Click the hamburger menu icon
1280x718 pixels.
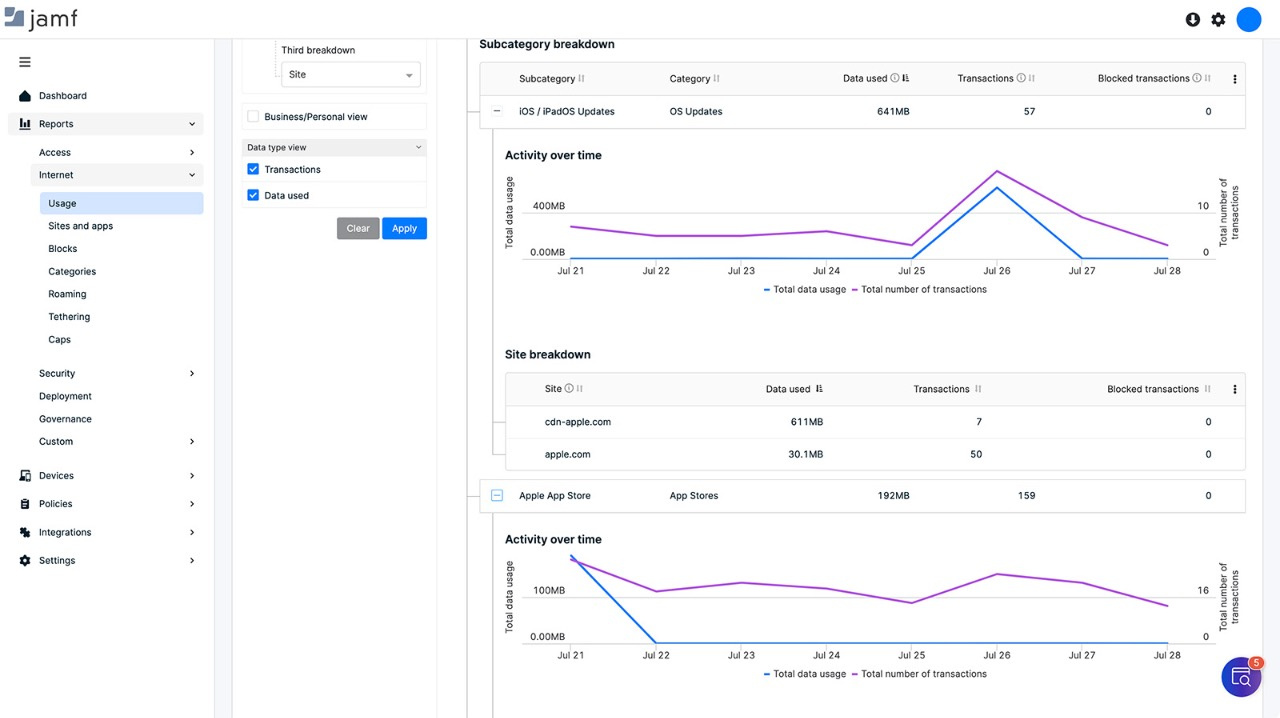(25, 62)
